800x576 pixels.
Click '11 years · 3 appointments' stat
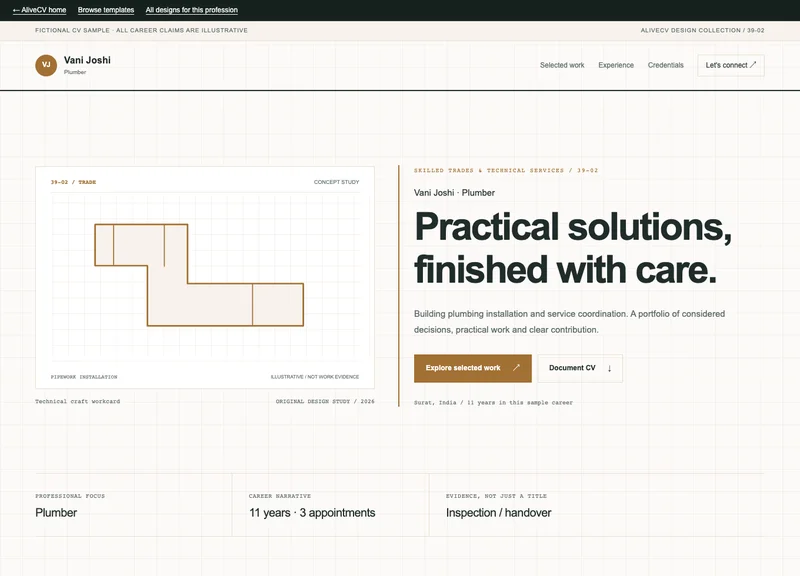pos(312,512)
